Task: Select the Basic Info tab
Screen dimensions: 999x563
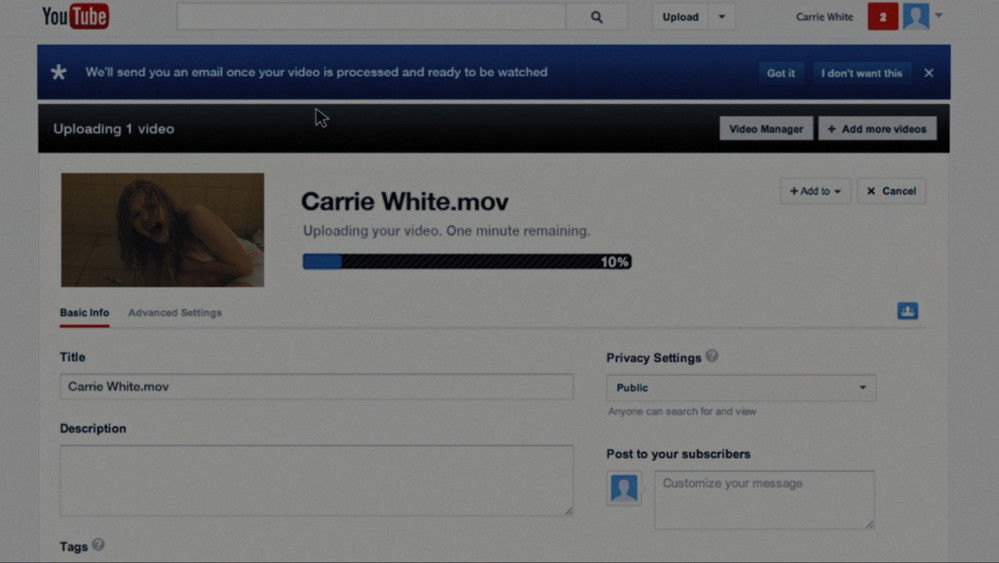Action: point(84,313)
